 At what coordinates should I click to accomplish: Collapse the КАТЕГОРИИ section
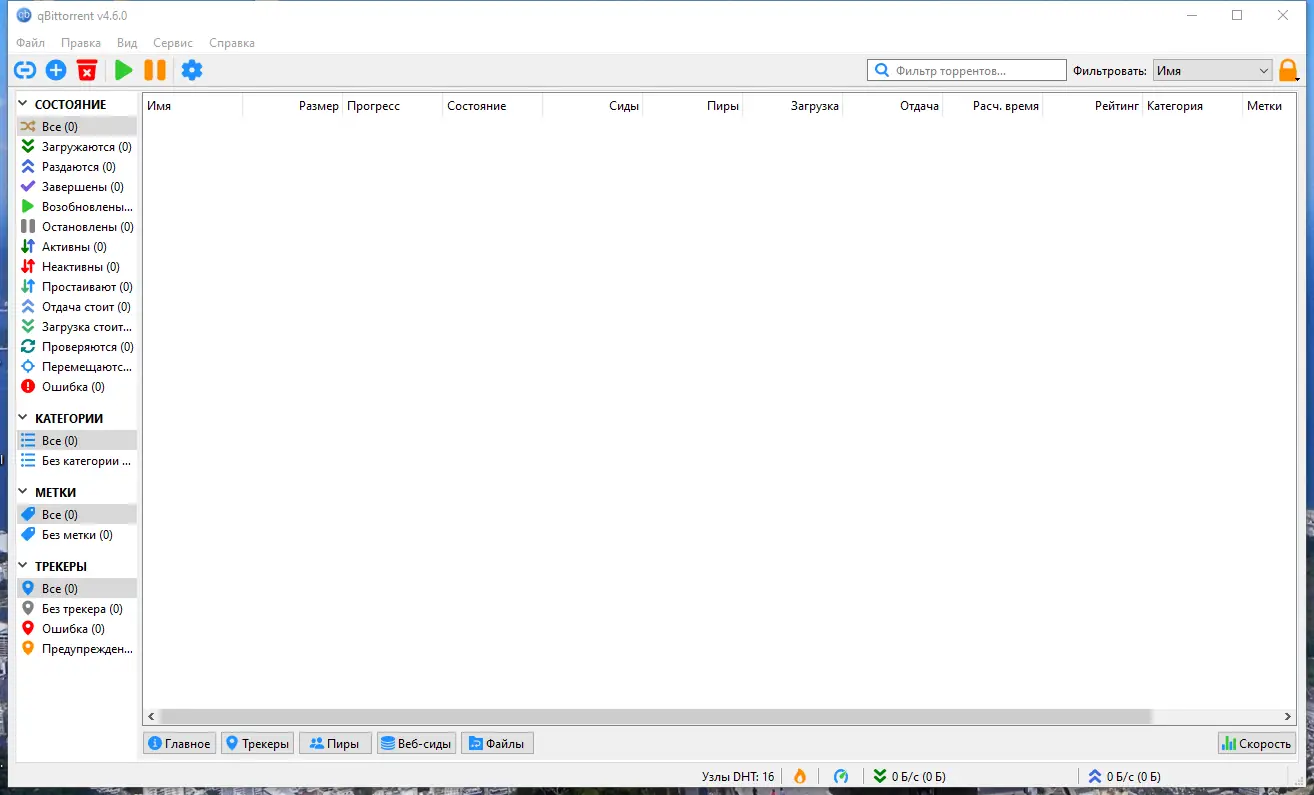(x=24, y=418)
